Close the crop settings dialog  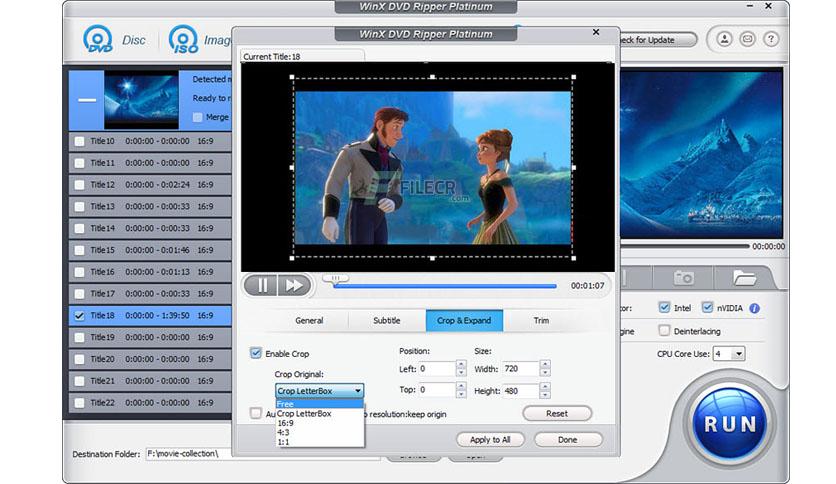(x=596, y=33)
